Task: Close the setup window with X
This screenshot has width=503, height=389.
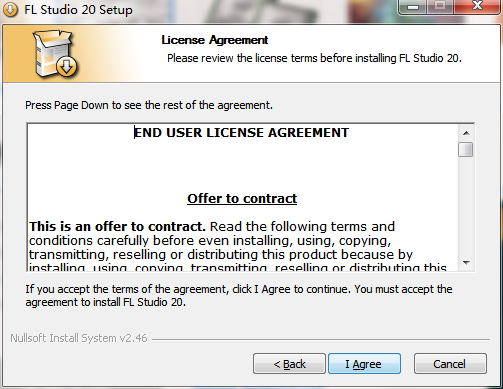Action: (477, 7)
